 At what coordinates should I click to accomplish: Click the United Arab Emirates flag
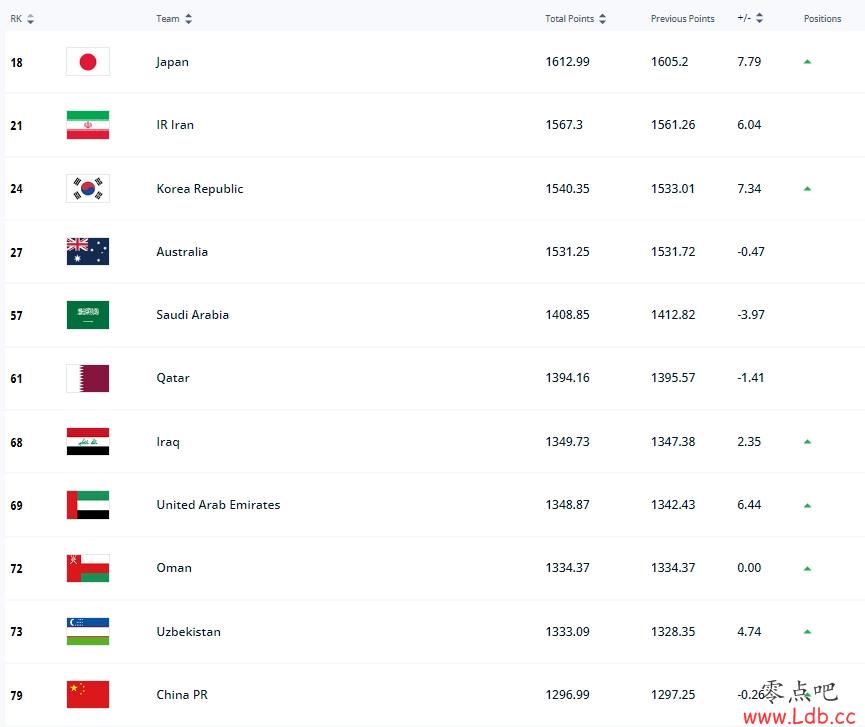coord(88,505)
